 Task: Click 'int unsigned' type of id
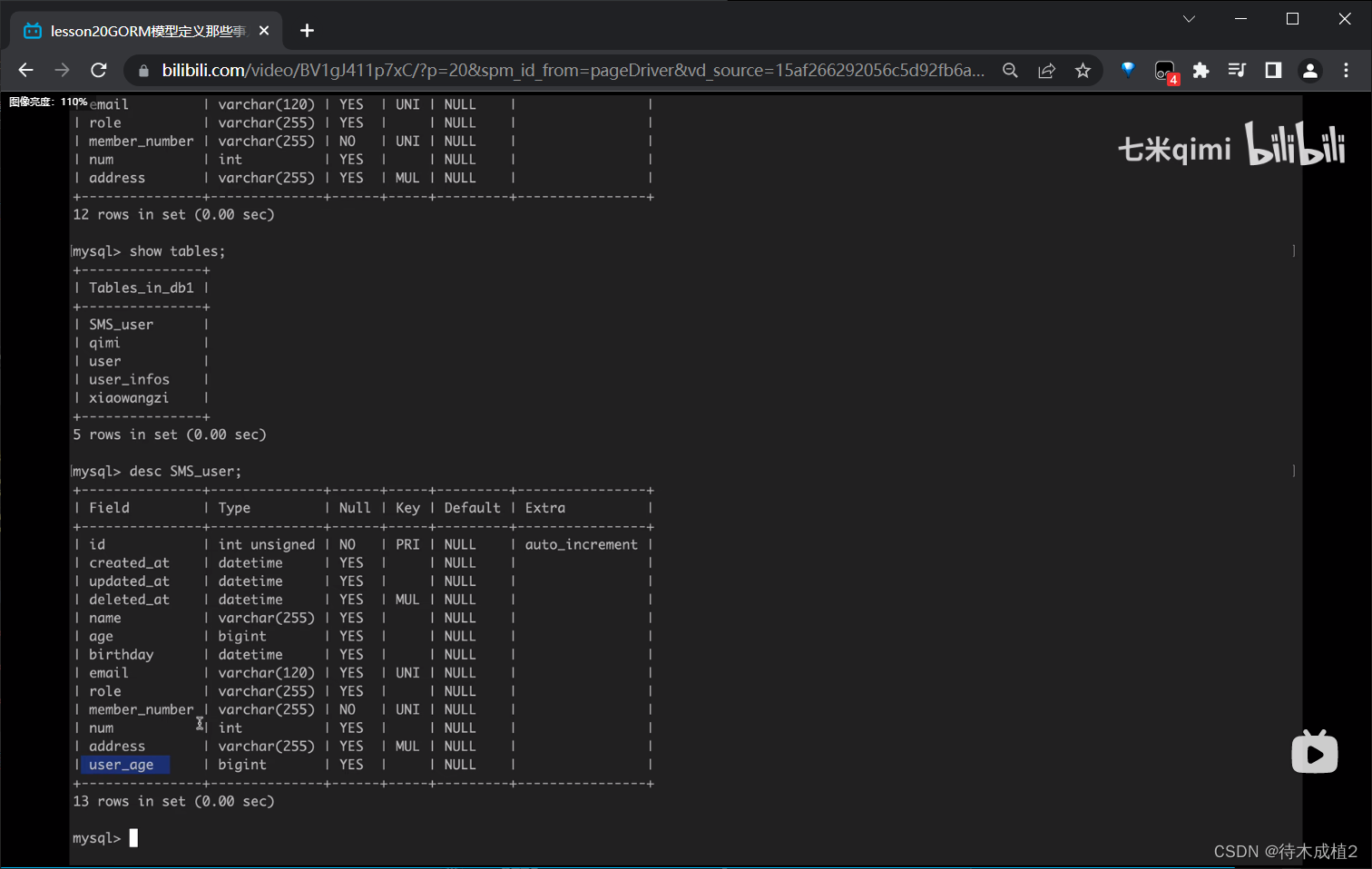(x=266, y=544)
